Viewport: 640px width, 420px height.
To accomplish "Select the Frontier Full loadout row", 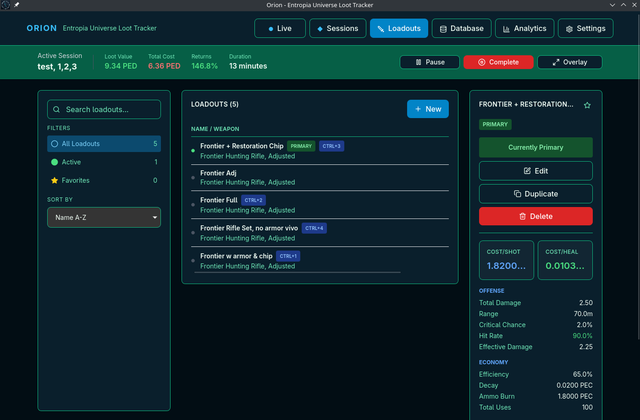I will pos(320,205).
